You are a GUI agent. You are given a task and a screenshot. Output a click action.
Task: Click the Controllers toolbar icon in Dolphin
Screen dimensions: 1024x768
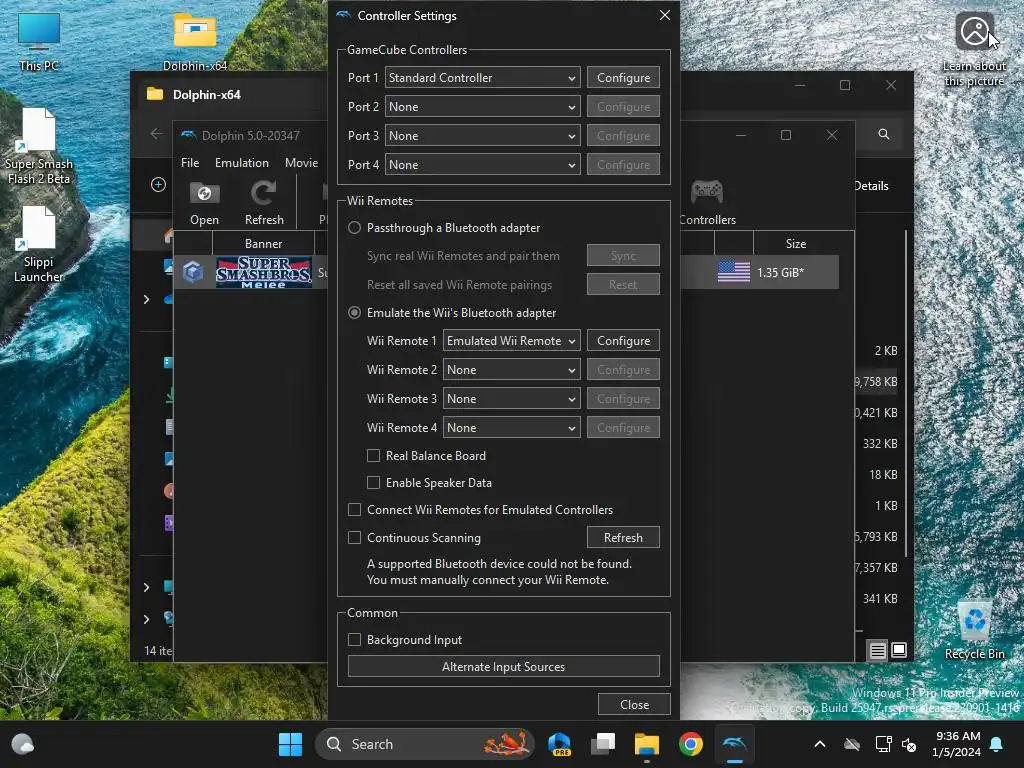pos(707,204)
